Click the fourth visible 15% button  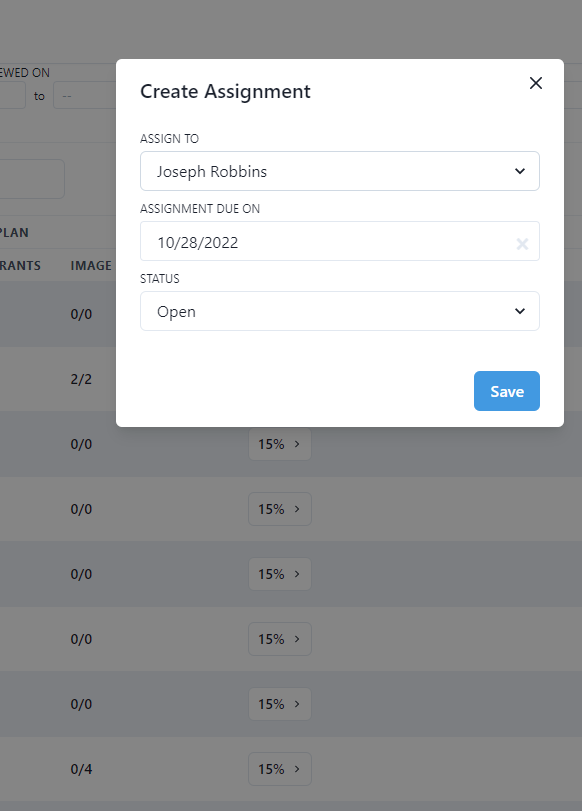click(280, 639)
